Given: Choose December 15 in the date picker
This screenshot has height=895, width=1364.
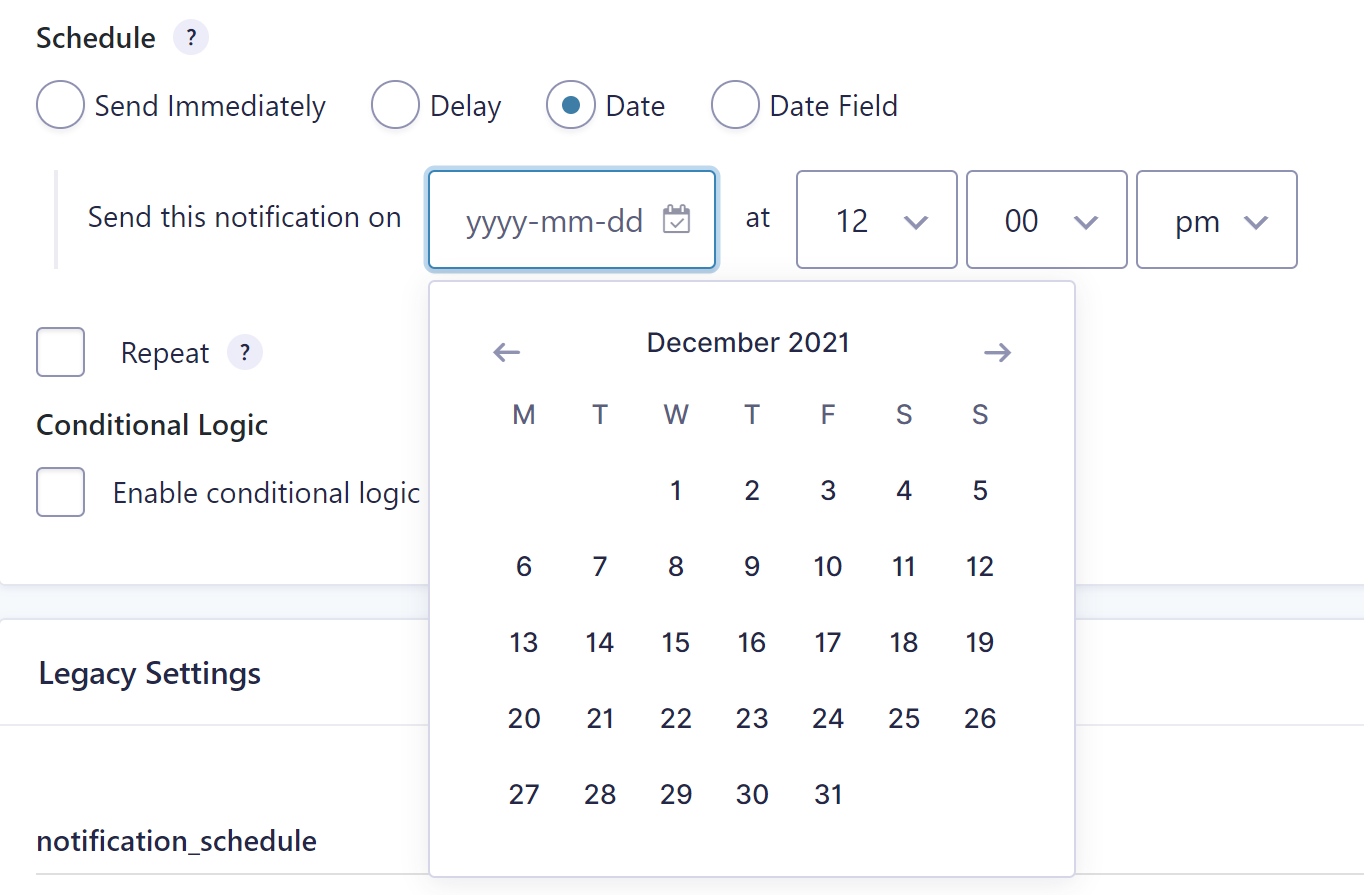Looking at the screenshot, I should pos(676,642).
